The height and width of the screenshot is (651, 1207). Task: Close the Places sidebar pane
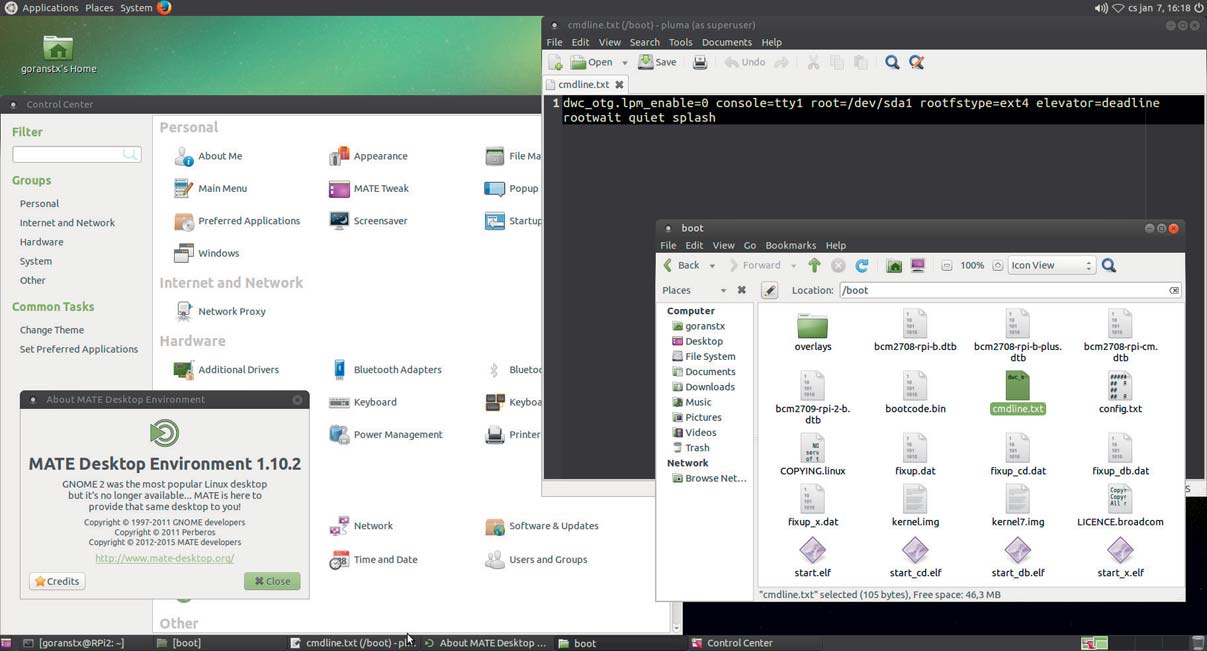click(741, 290)
